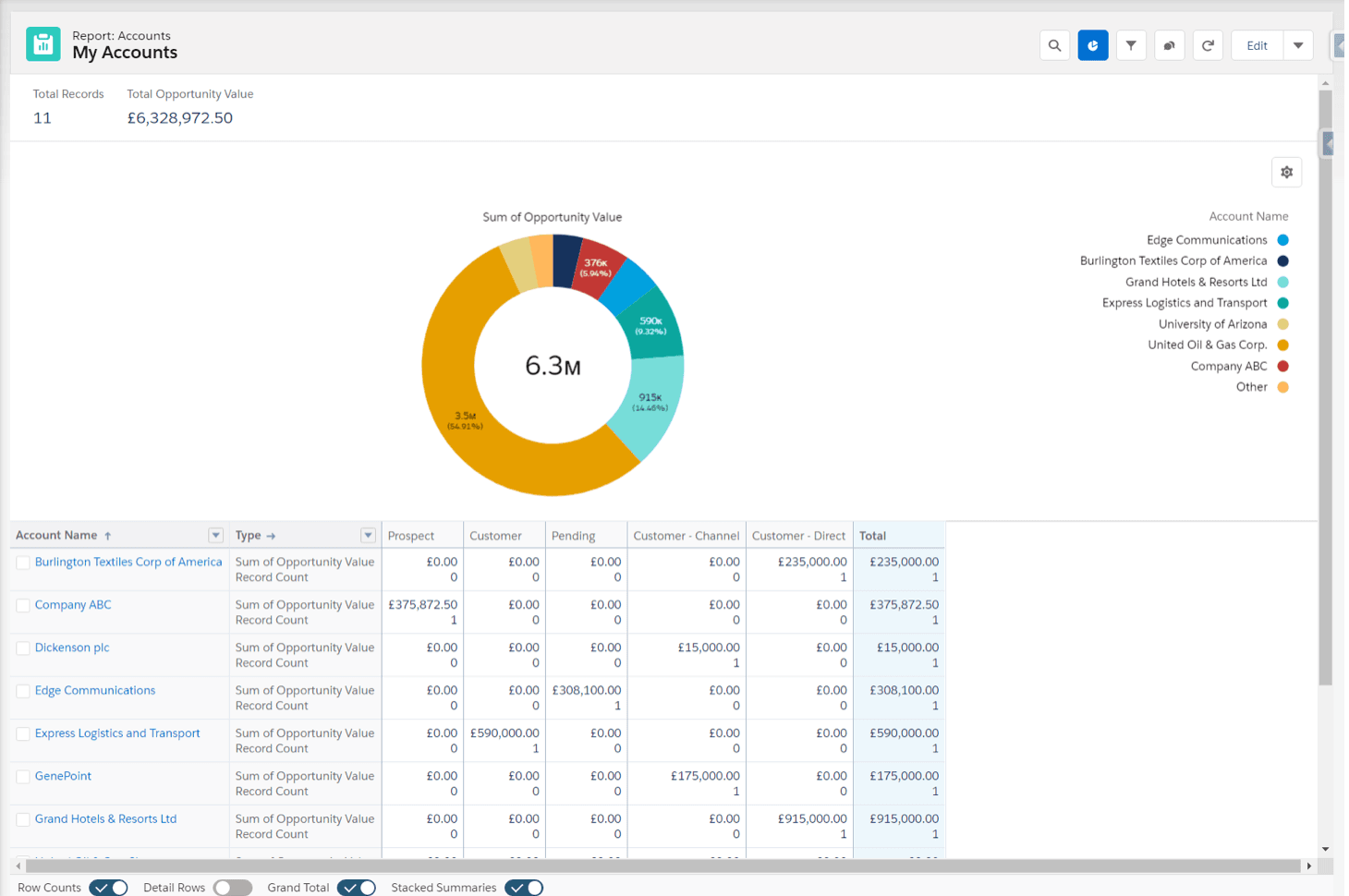Click the green report icon by My Accounts
The width and height of the screenshot is (1349, 896).
tap(43, 44)
